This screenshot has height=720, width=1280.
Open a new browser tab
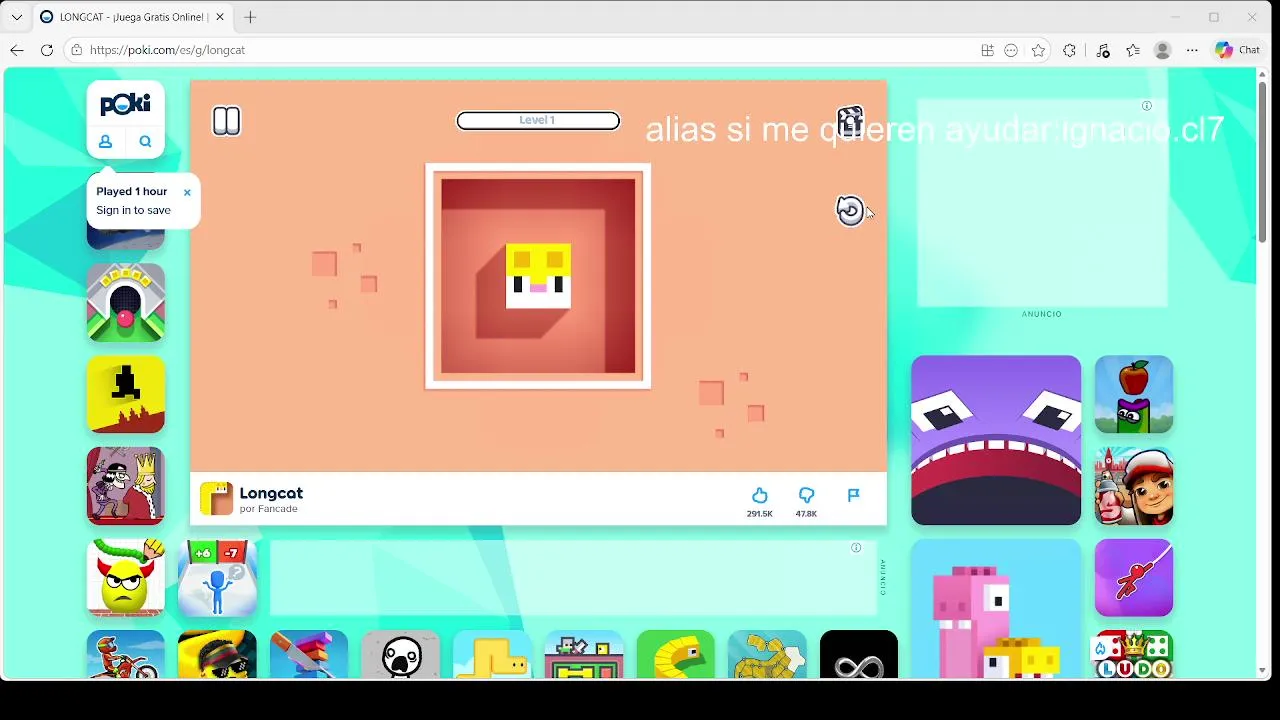point(250,17)
